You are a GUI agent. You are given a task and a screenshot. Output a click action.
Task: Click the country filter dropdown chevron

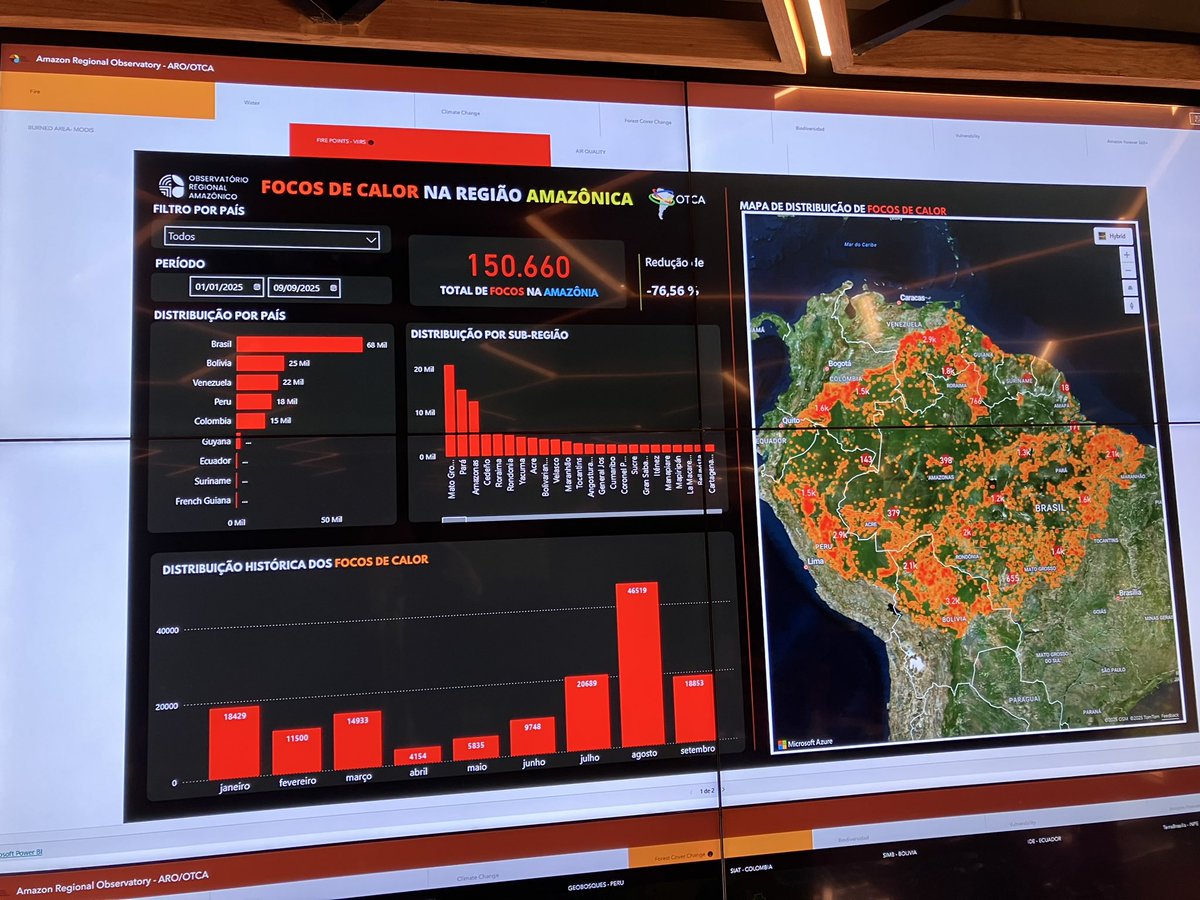[371, 240]
